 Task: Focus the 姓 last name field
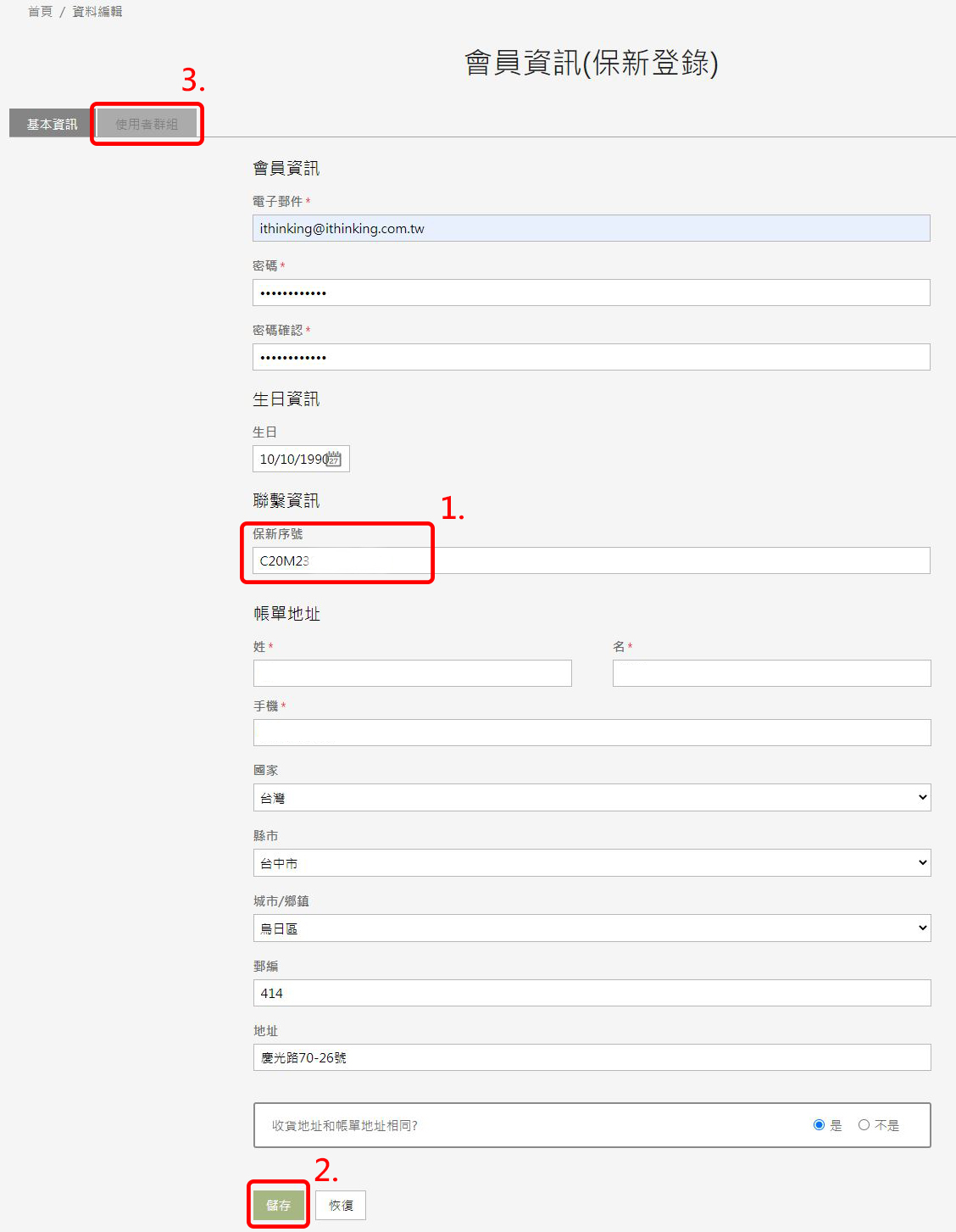point(412,673)
